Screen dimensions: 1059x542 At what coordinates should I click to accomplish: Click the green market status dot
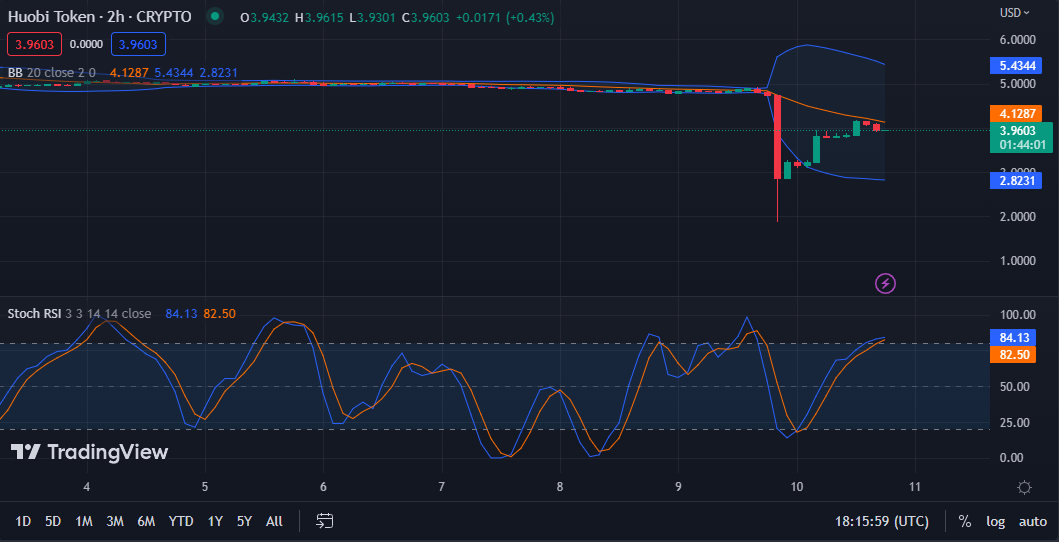(215, 16)
